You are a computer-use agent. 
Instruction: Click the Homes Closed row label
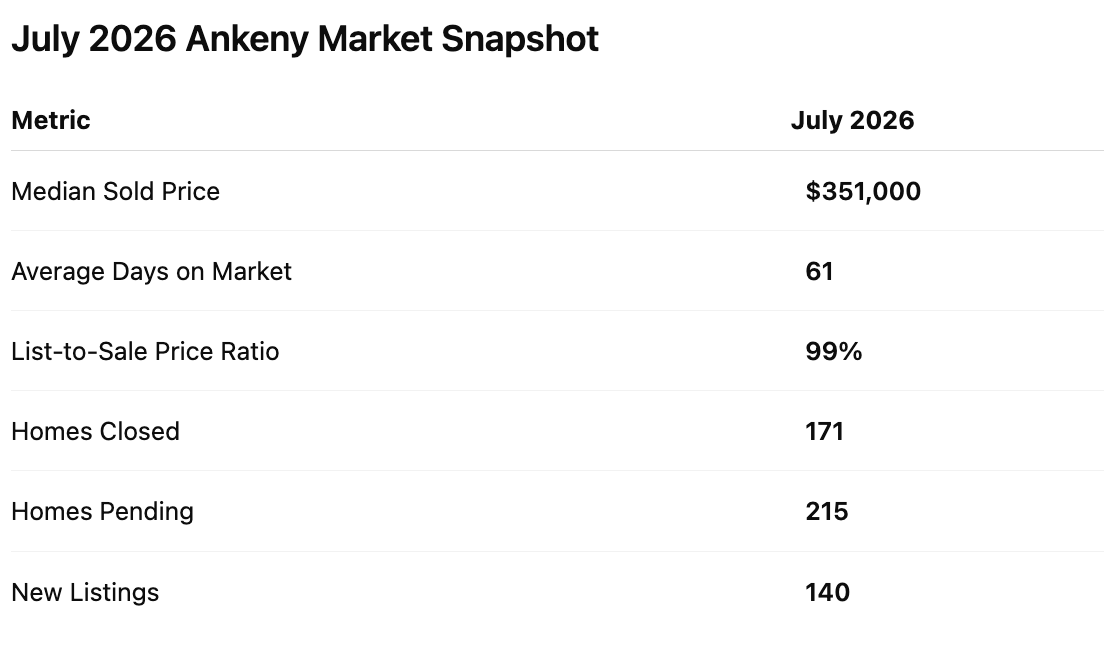pos(96,432)
